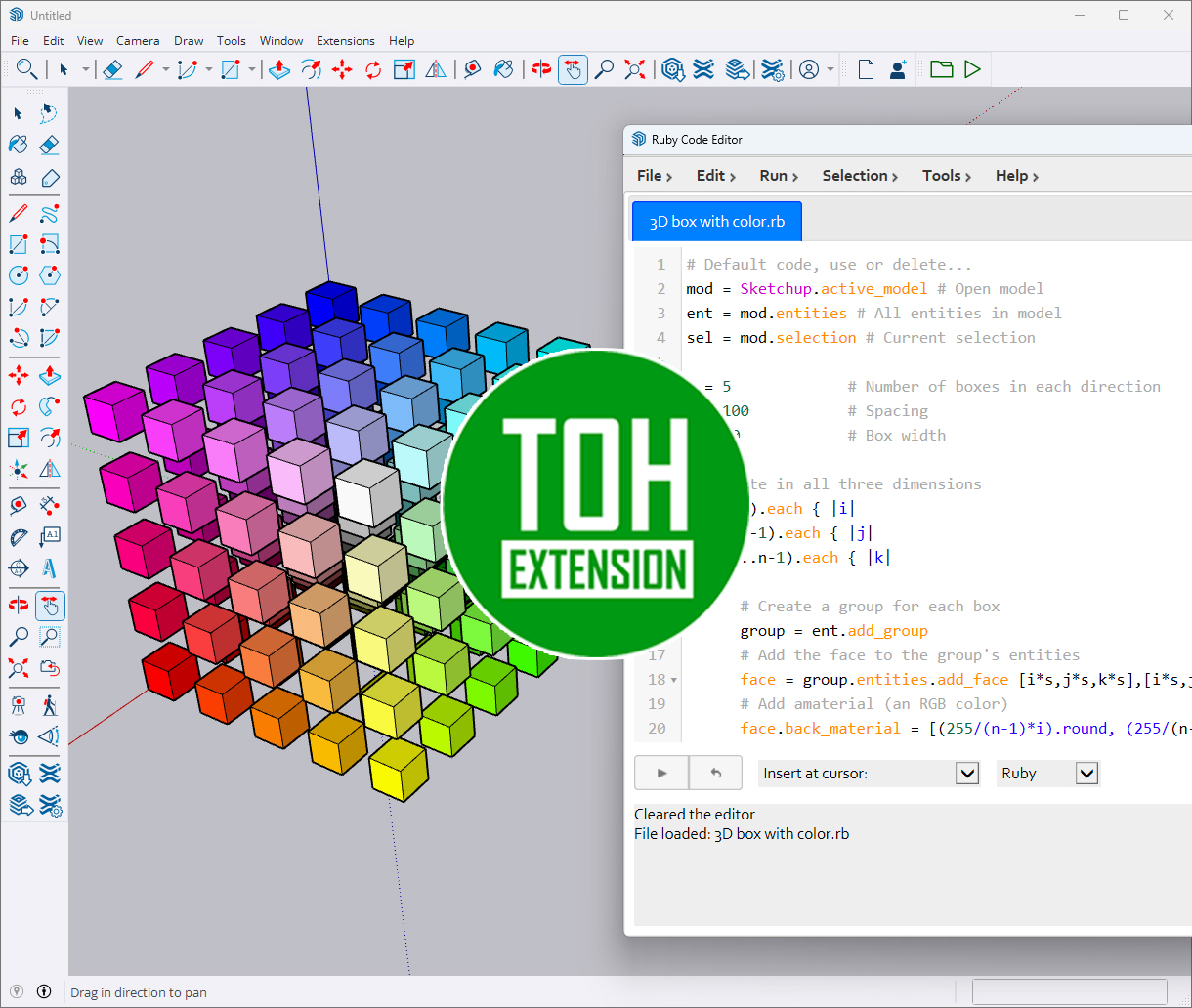Switch to 3D box with color.rb tab
Viewport: 1192px width, 1008px height.
pos(716,221)
